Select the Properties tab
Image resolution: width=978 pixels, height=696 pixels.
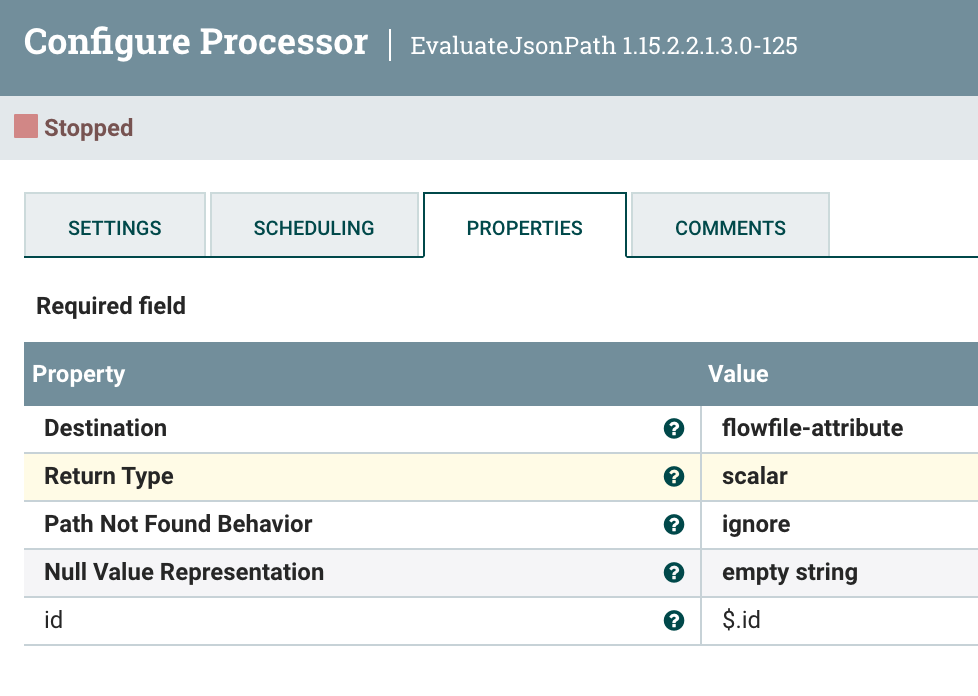point(525,225)
